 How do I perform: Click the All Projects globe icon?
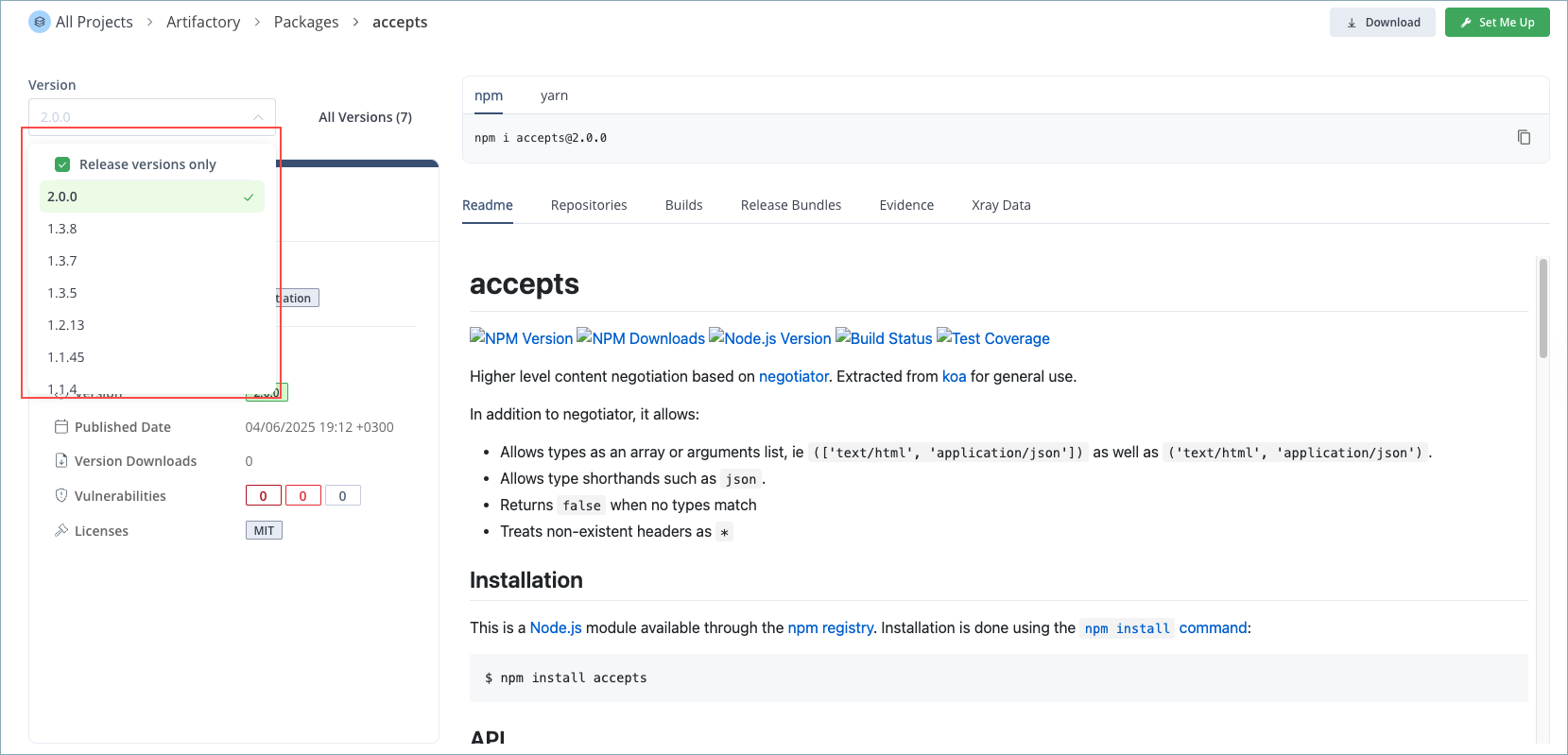click(x=40, y=22)
